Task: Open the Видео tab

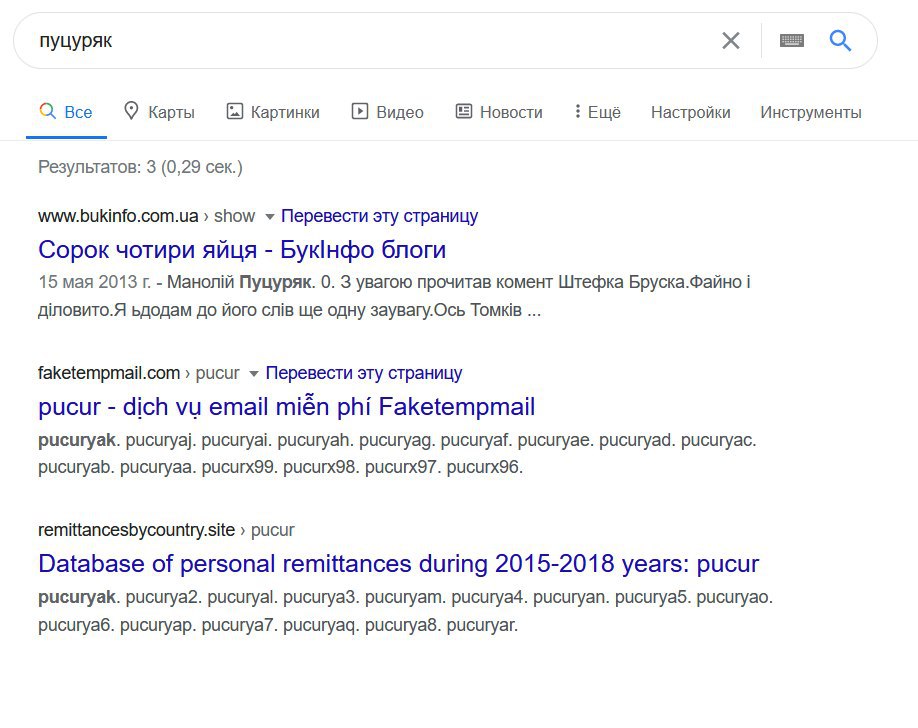Action: pyautogui.click(x=388, y=112)
